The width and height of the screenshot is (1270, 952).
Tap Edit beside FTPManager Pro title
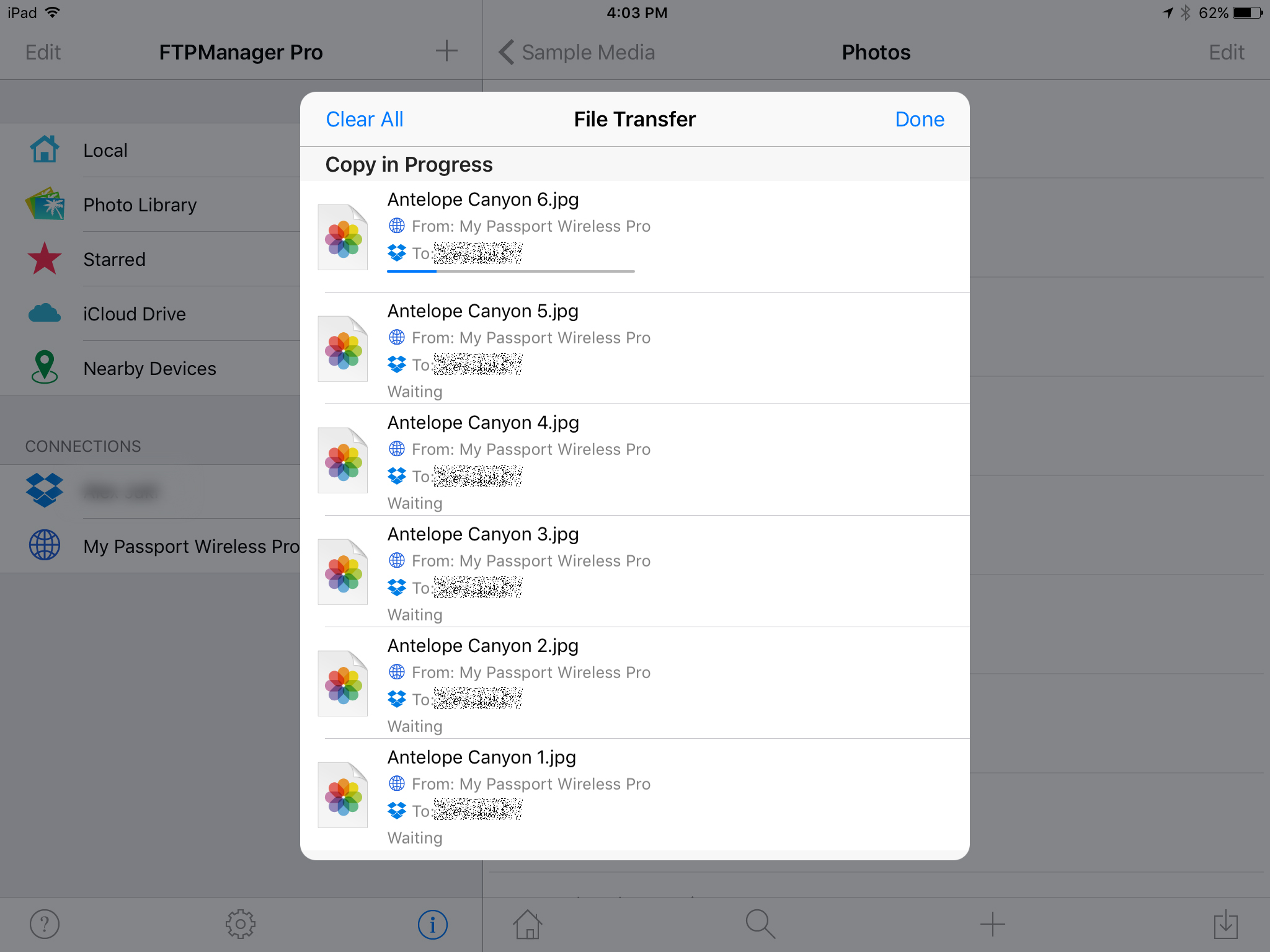(x=43, y=53)
